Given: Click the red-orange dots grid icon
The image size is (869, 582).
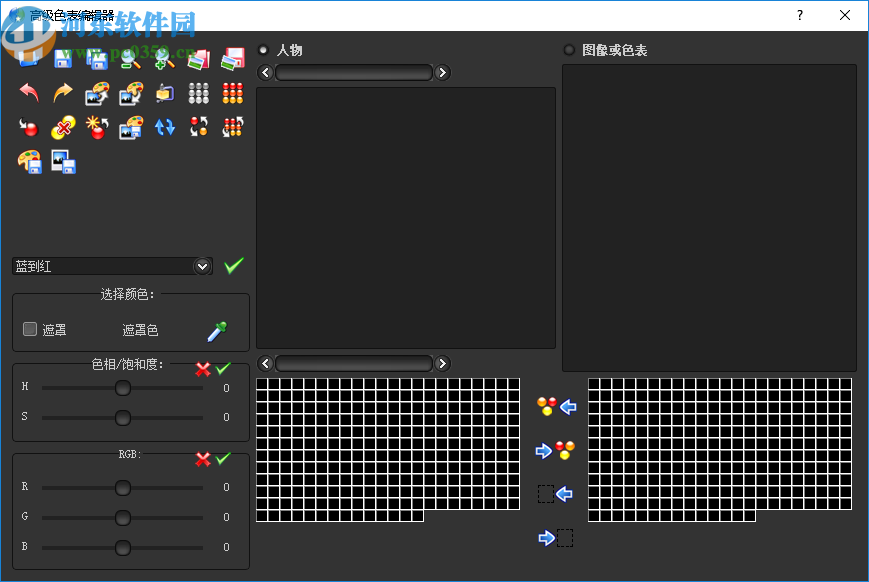Looking at the screenshot, I should pyautogui.click(x=233, y=93).
